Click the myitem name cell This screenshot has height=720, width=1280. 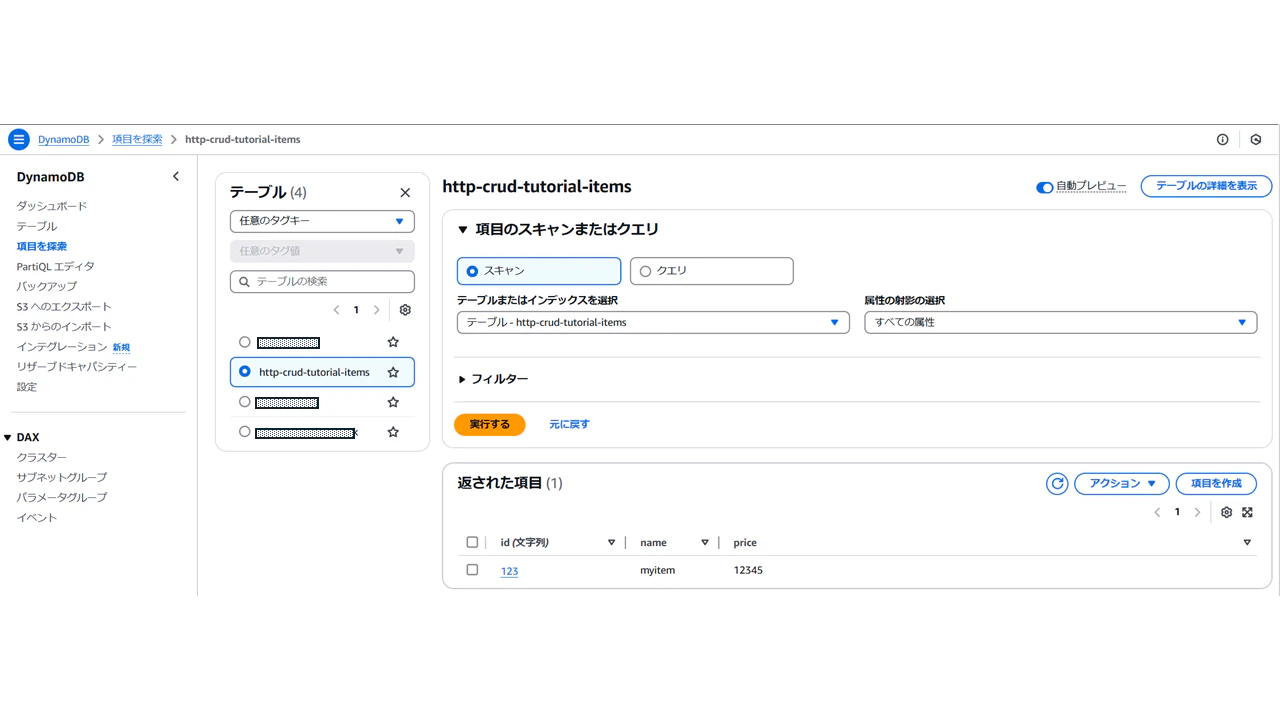tap(657, 571)
